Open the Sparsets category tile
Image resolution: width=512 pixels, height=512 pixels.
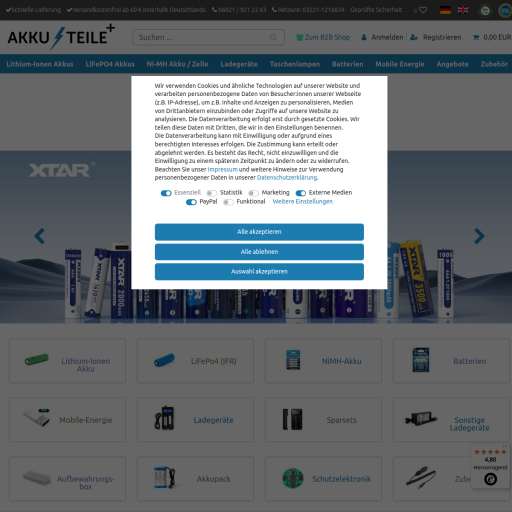point(323,420)
